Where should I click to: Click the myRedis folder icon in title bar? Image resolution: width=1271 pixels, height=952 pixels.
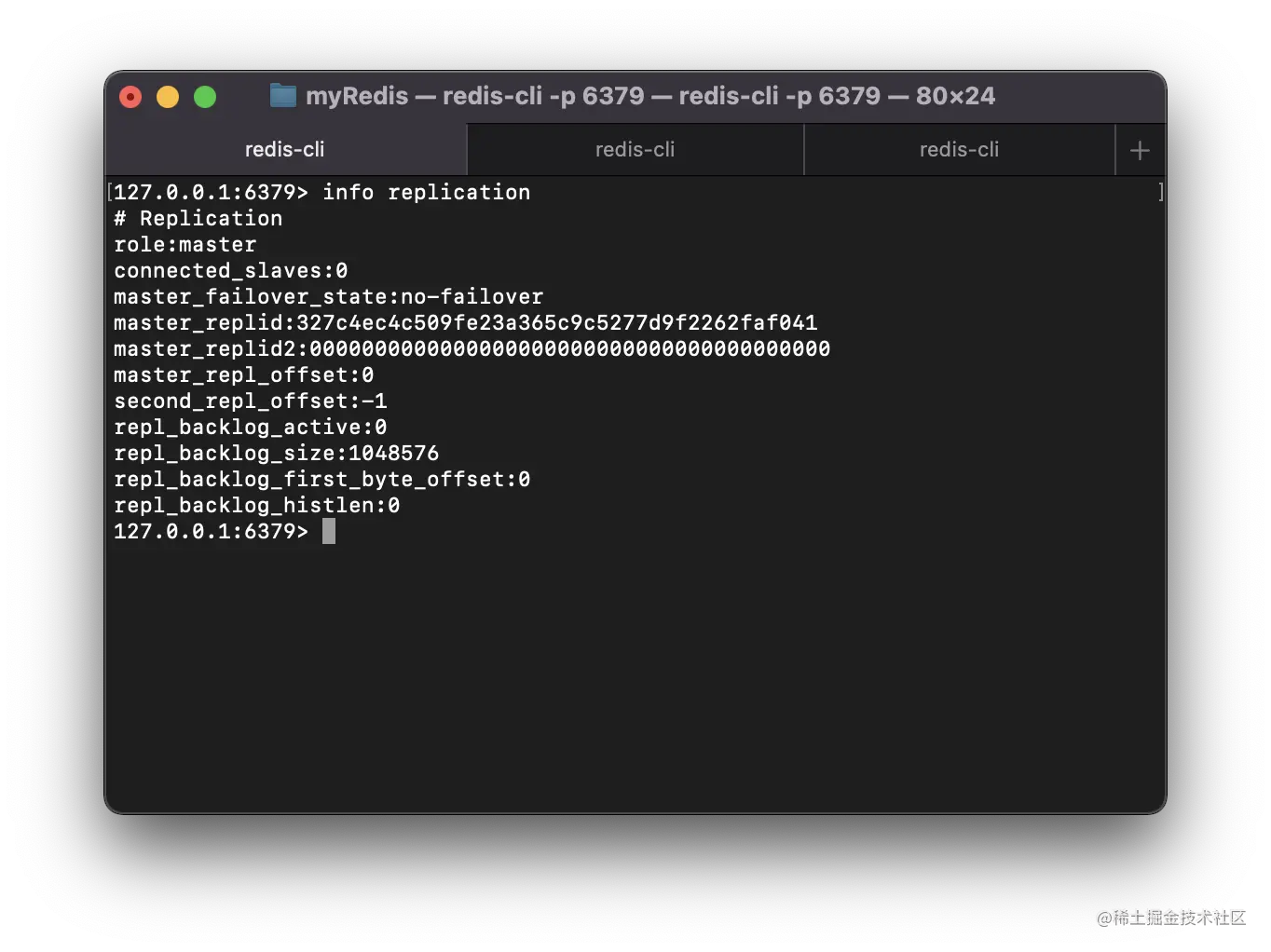(x=283, y=95)
